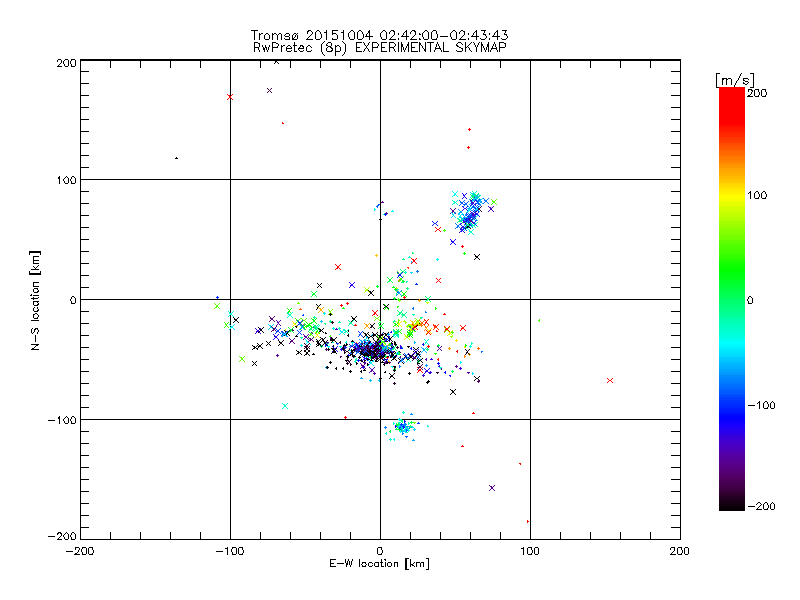
Task: Click the x-axis tick label '200'
Action: (x=680, y=551)
